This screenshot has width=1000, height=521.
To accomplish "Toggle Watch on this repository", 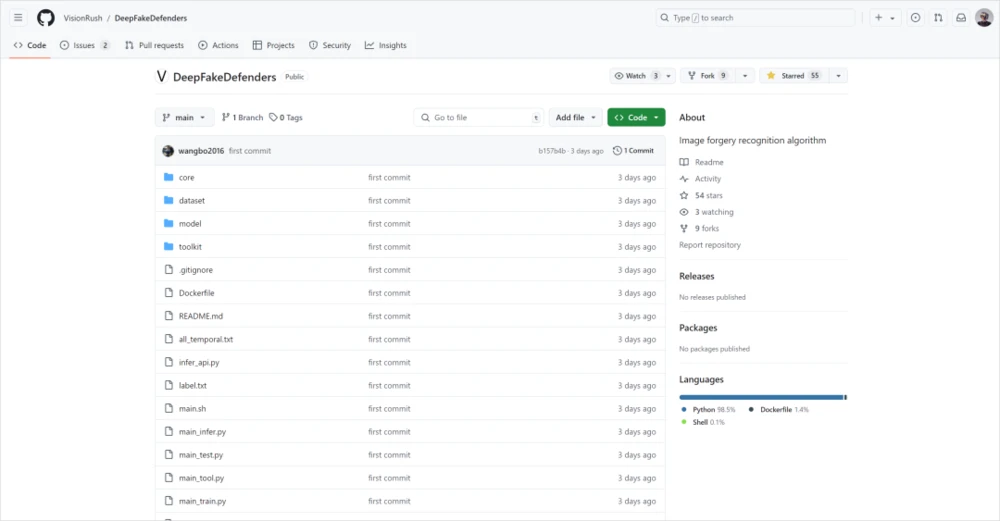I will coord(636,76).
